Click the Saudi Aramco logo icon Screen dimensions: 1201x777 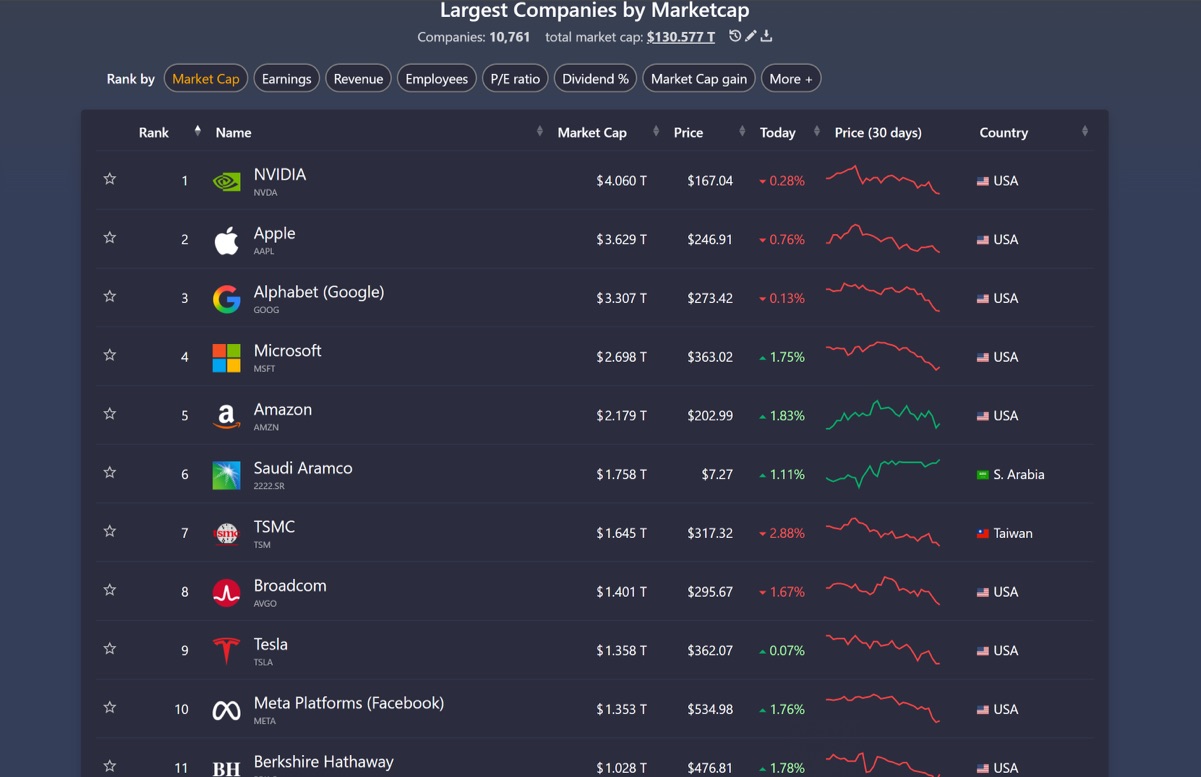pyautogui.click(x=227, y=475)
